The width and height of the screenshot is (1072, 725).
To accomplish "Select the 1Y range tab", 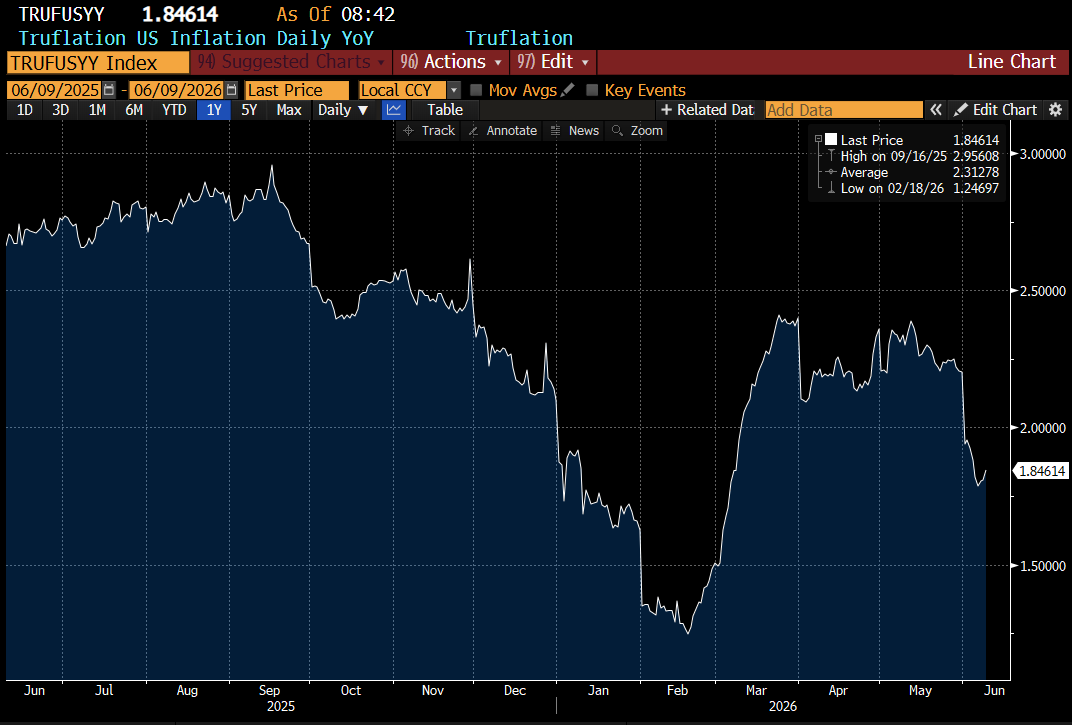I will (214, 109).
